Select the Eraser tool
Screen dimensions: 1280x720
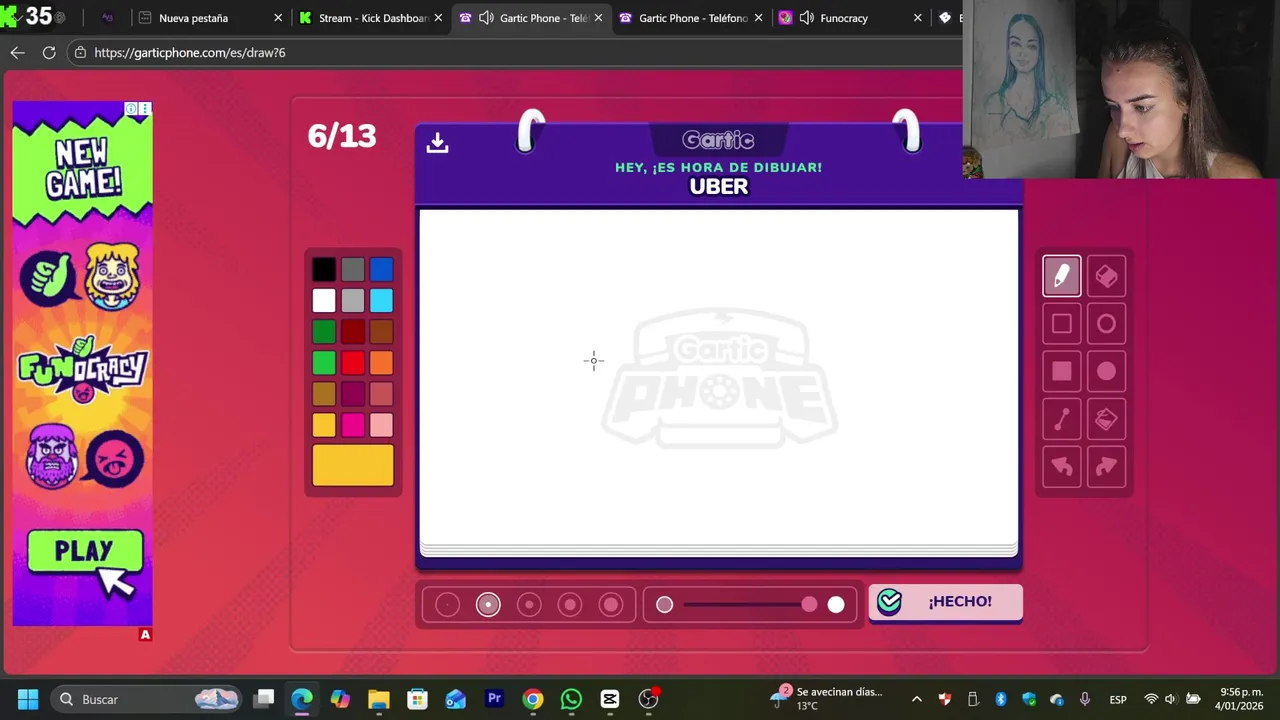click(1106, 276)
